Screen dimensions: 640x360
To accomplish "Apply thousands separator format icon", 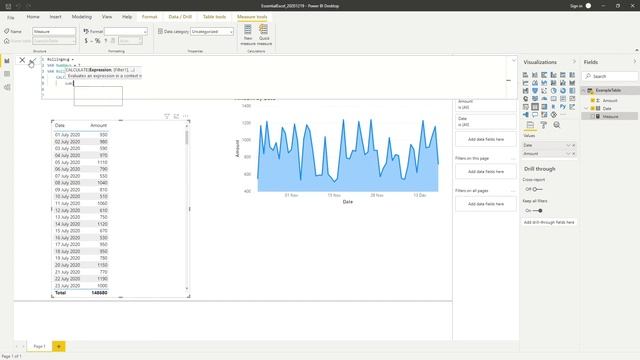I will tap(106, 41).
